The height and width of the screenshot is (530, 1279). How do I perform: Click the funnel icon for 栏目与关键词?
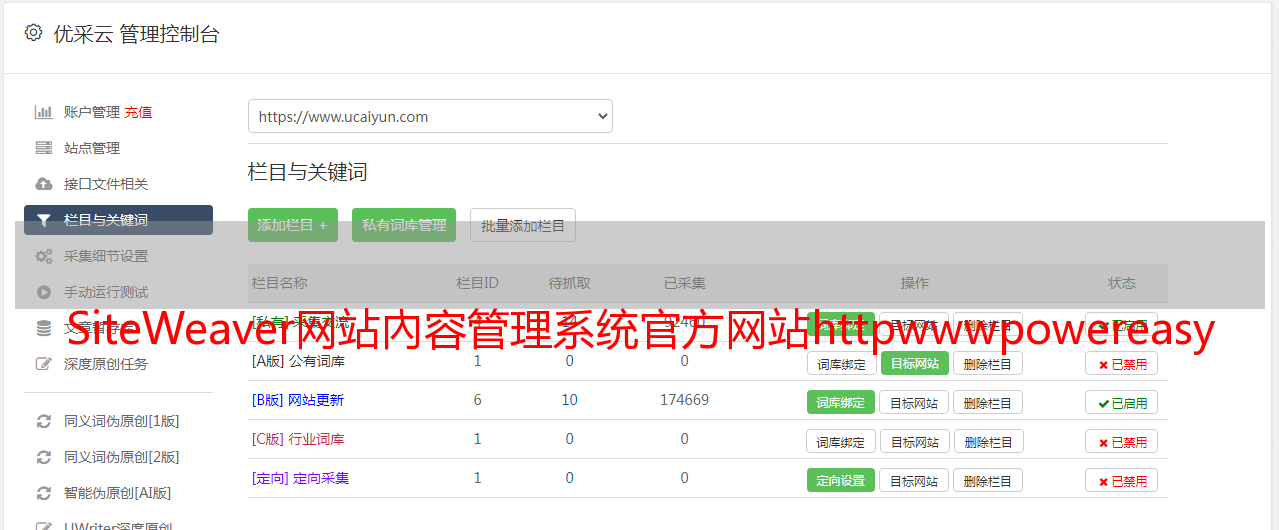43,220
